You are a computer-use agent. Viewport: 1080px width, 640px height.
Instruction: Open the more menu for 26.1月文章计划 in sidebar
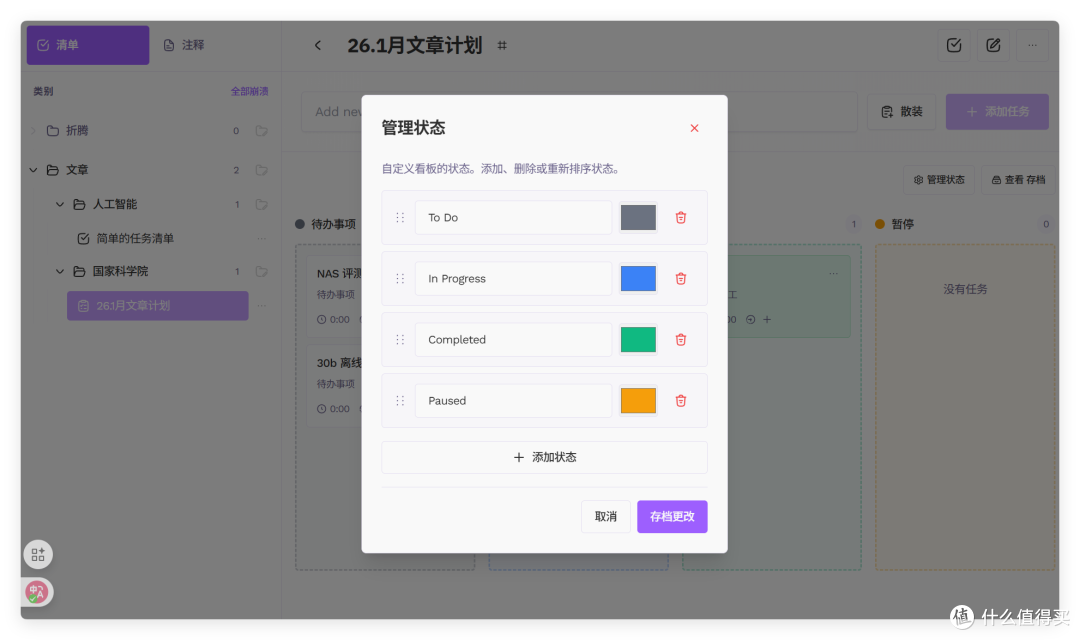(262, 306)
